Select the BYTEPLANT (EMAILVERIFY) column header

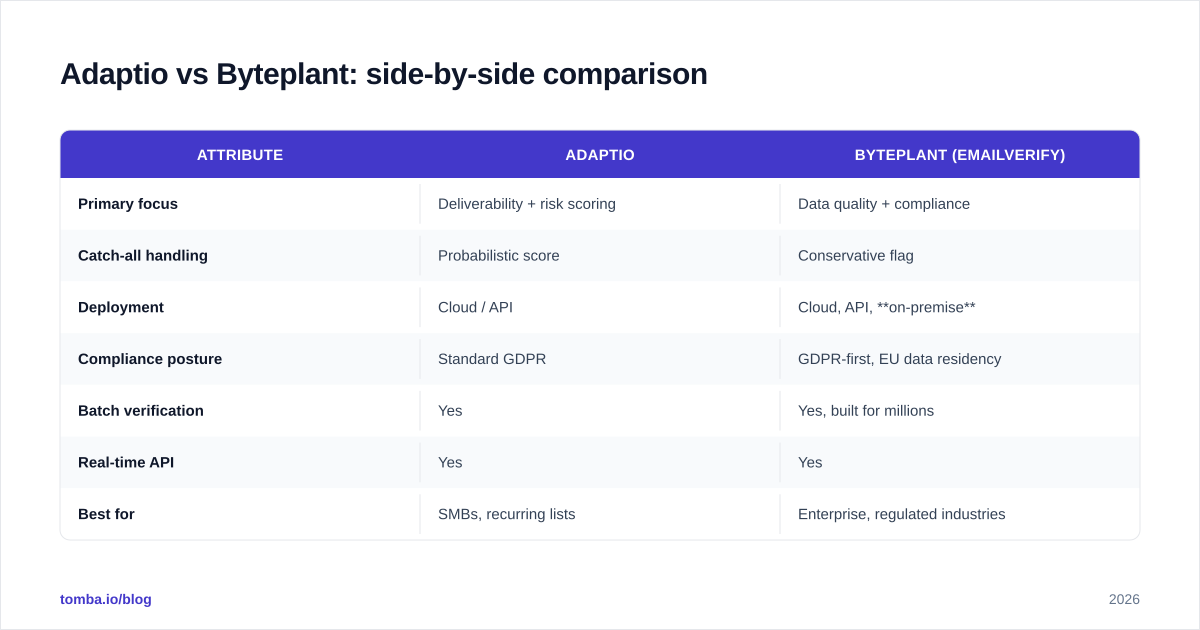(x=960, y=155)
